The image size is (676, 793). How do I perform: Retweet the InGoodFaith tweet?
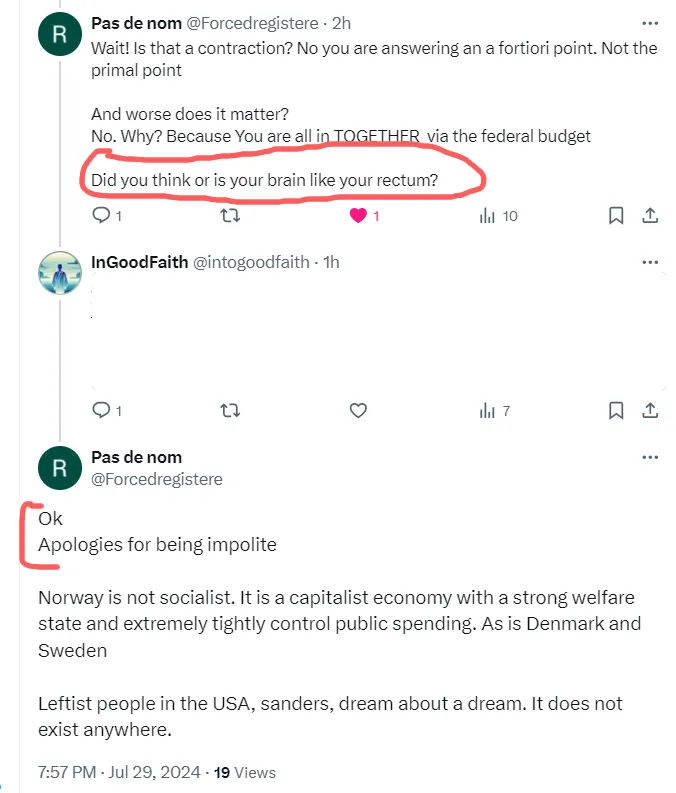coord(230,410)
